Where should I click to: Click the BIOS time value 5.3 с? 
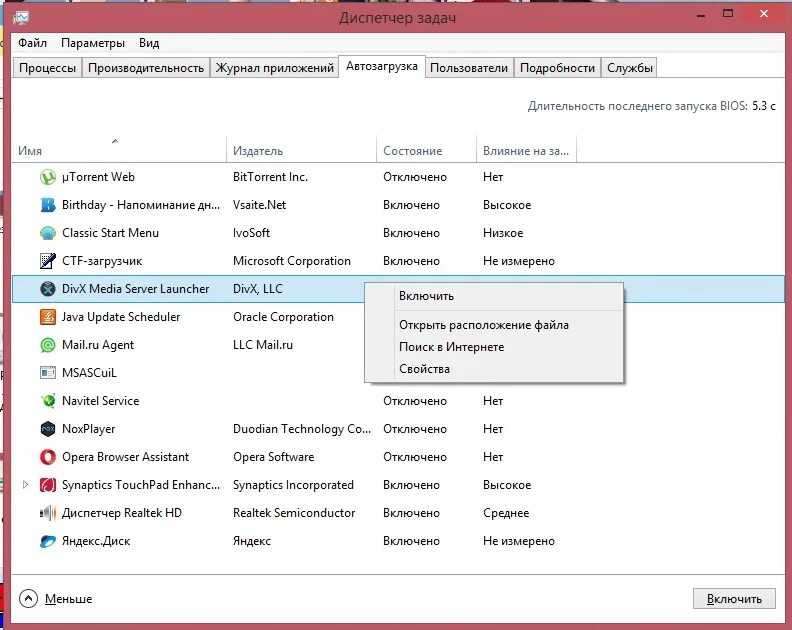pyautogui.click(x=764, y=106)
